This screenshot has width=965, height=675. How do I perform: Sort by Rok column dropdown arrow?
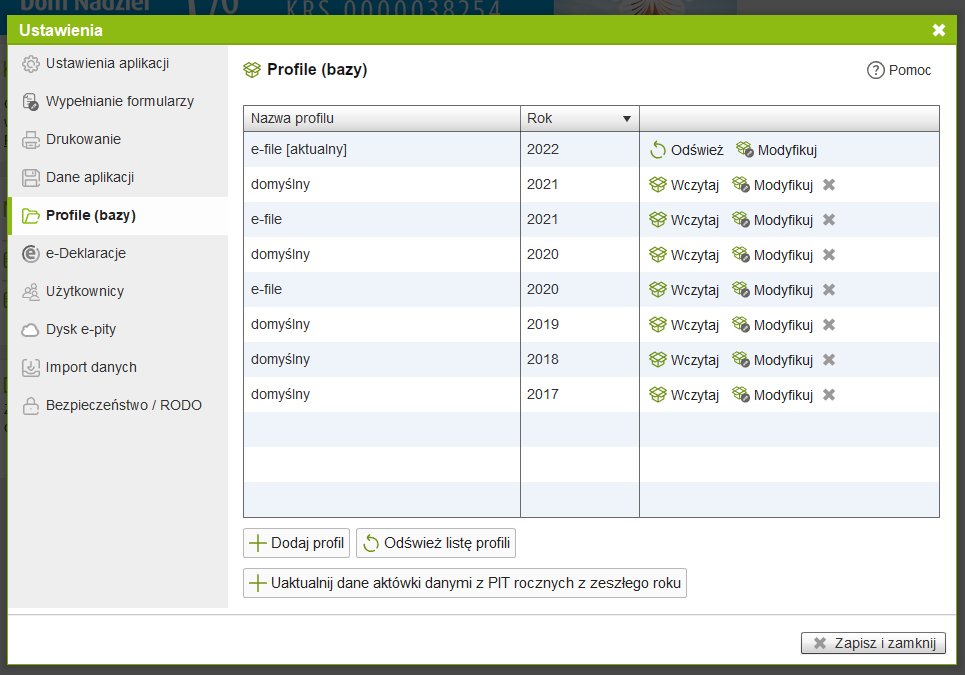point(627,119)
